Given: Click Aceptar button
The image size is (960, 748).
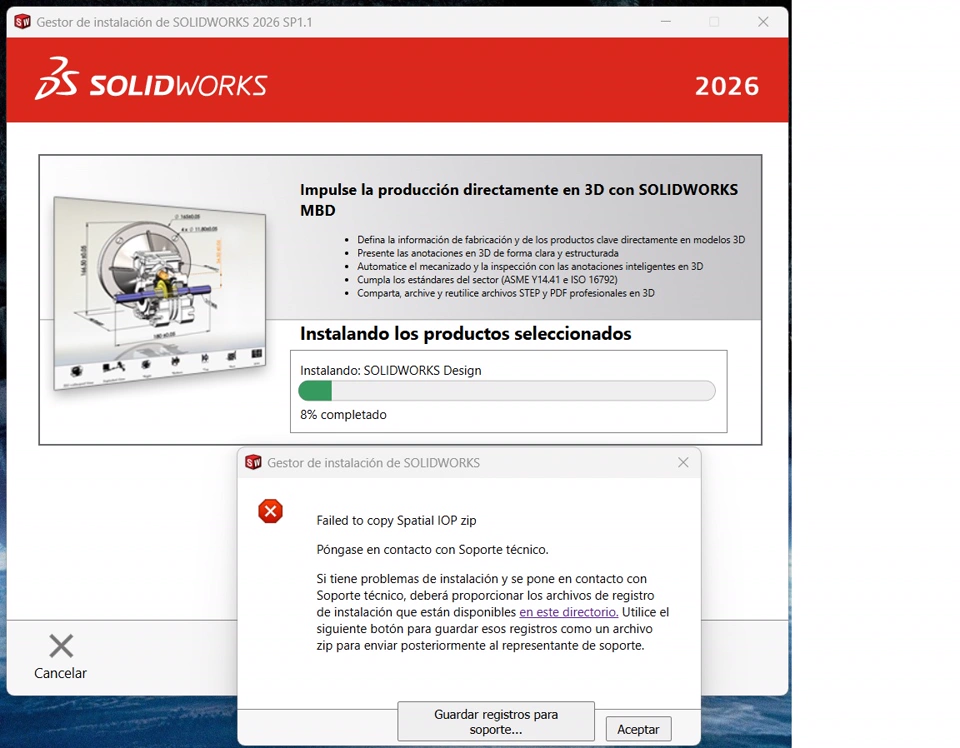Looking at the screenshot, I should click(639, 729).
